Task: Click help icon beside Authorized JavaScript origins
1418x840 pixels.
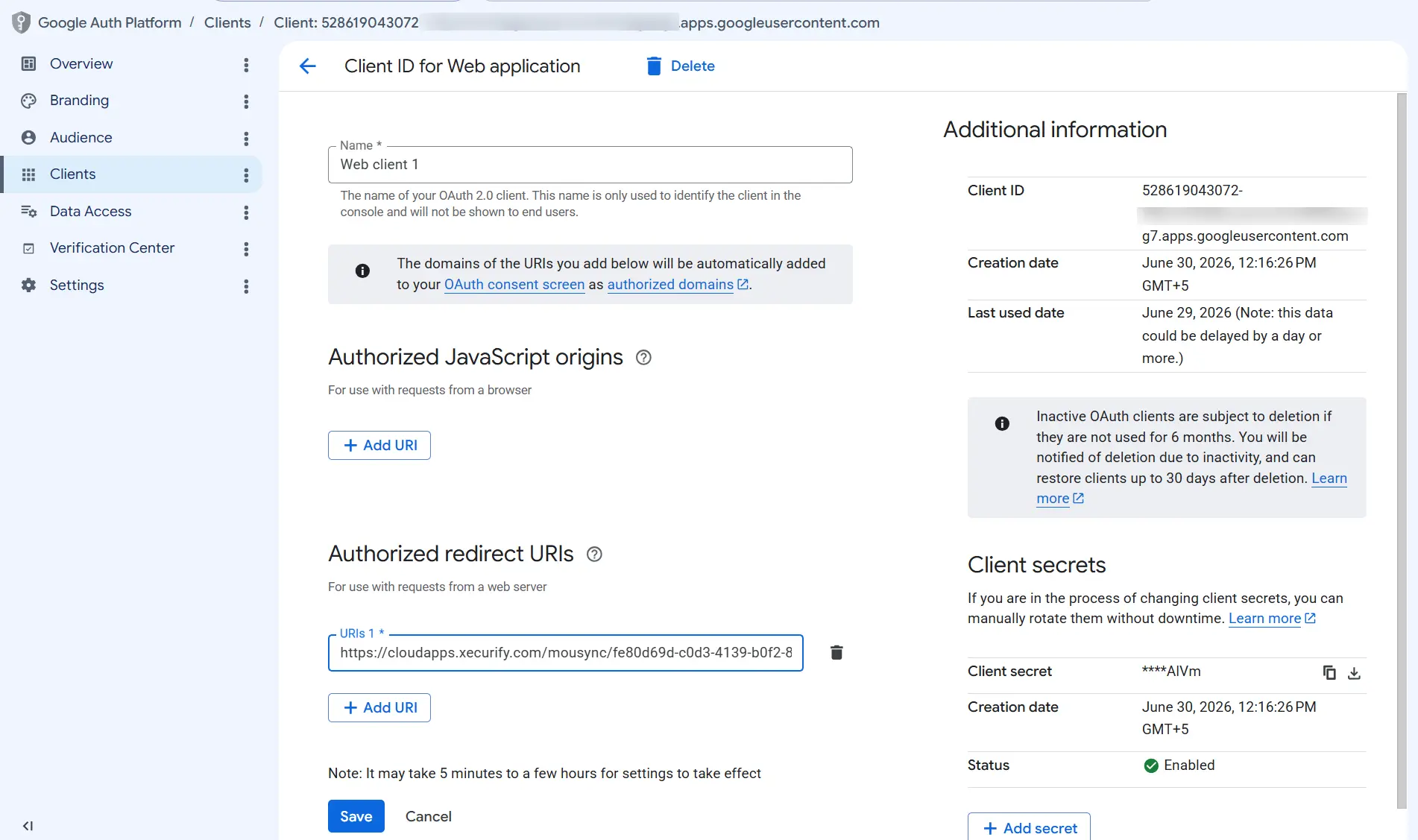Action: click(643, 358)
